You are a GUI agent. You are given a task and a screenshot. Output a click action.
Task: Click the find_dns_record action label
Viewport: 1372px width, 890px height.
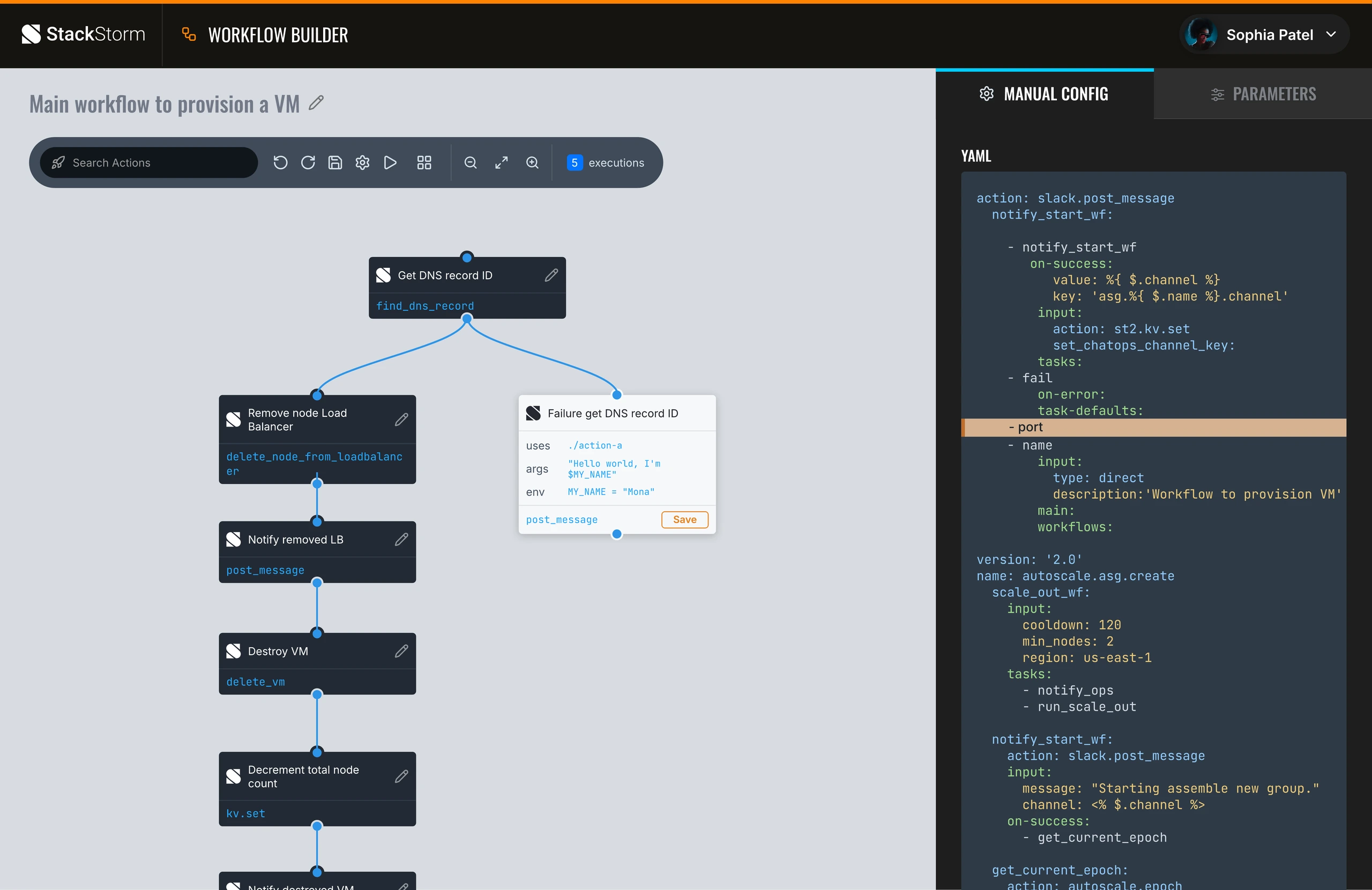[x=425, y=306]
